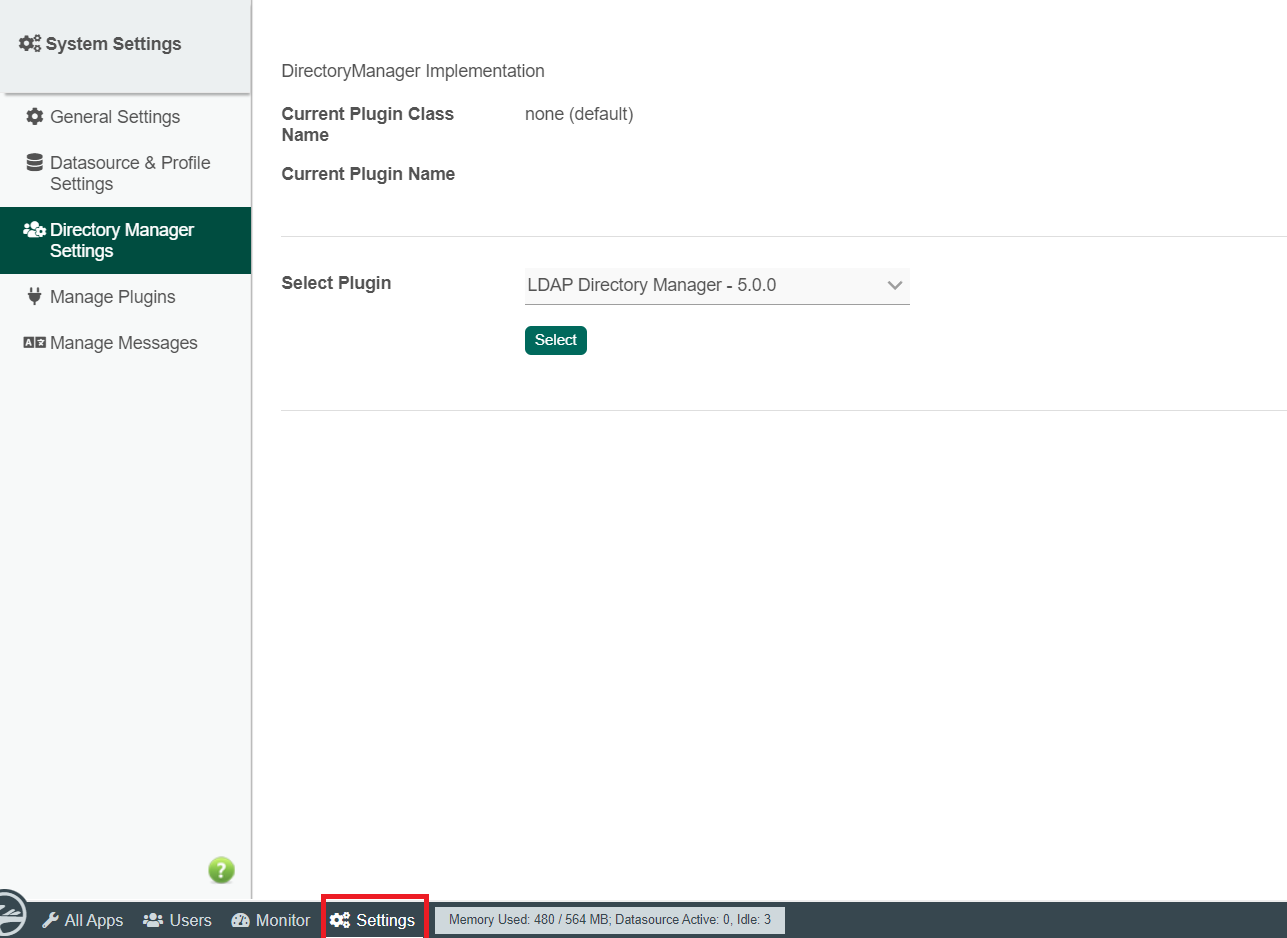The image size is (1287, 938).
Task: Click the Joget logo in the footer bar
Action: point(10,916)
